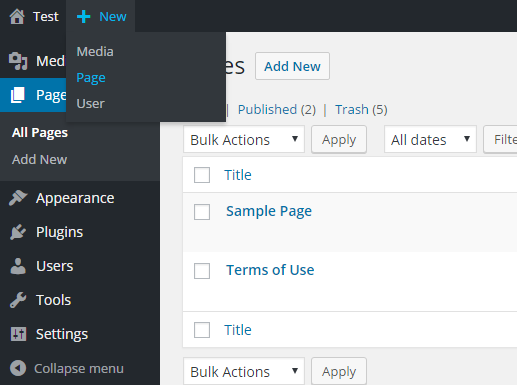Click the top Apply button
The image size is (517, 385).
[x=339, y=139]
